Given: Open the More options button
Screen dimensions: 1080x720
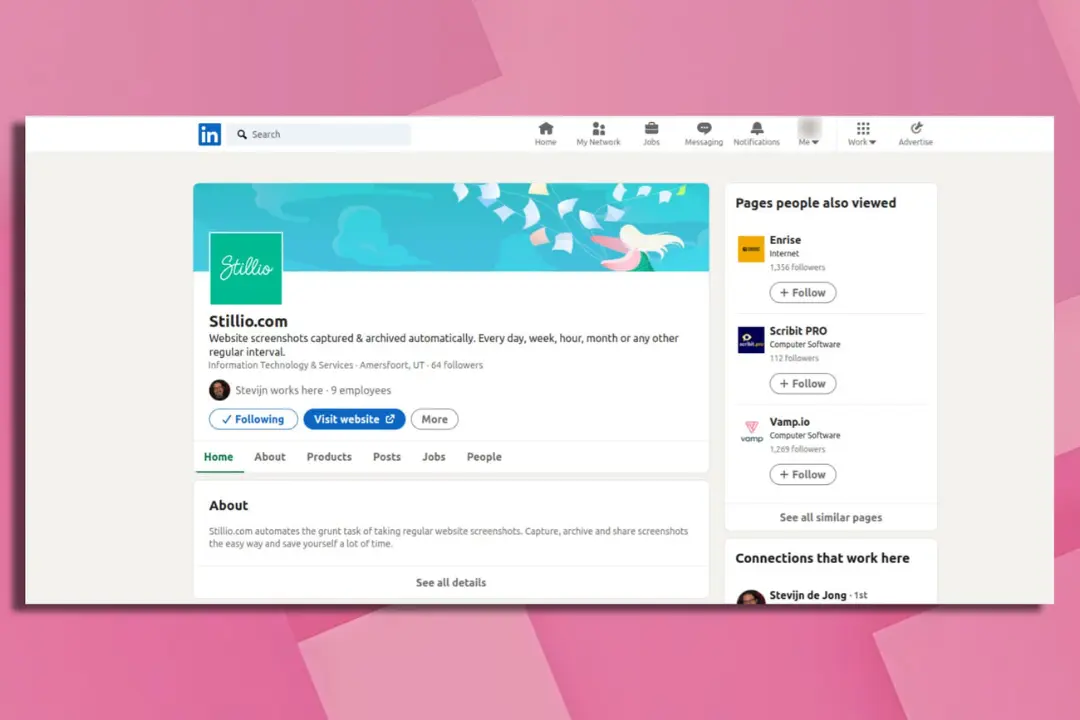Looking at the screenshot, I should point(435,419).
